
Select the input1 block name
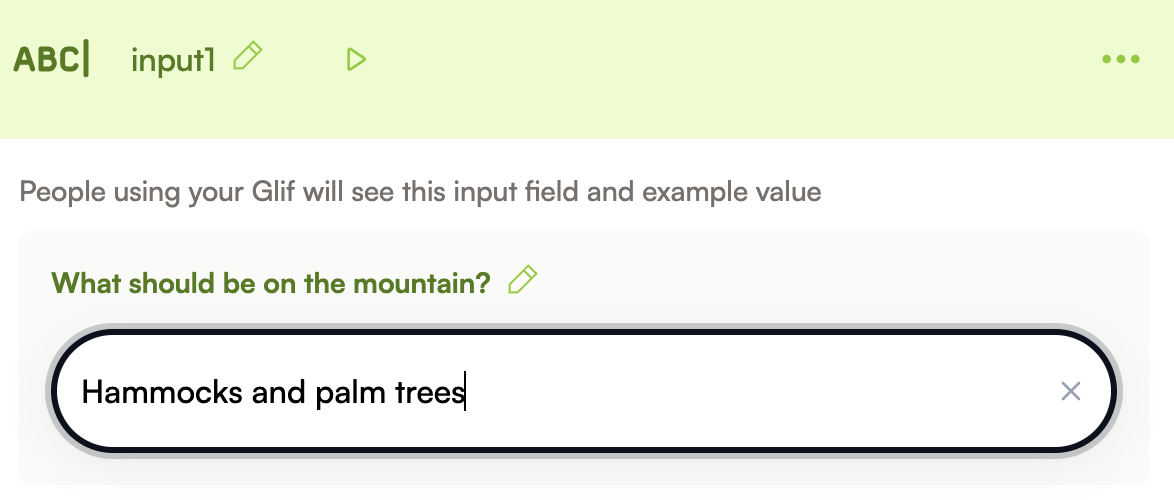[x=173, y=61]
